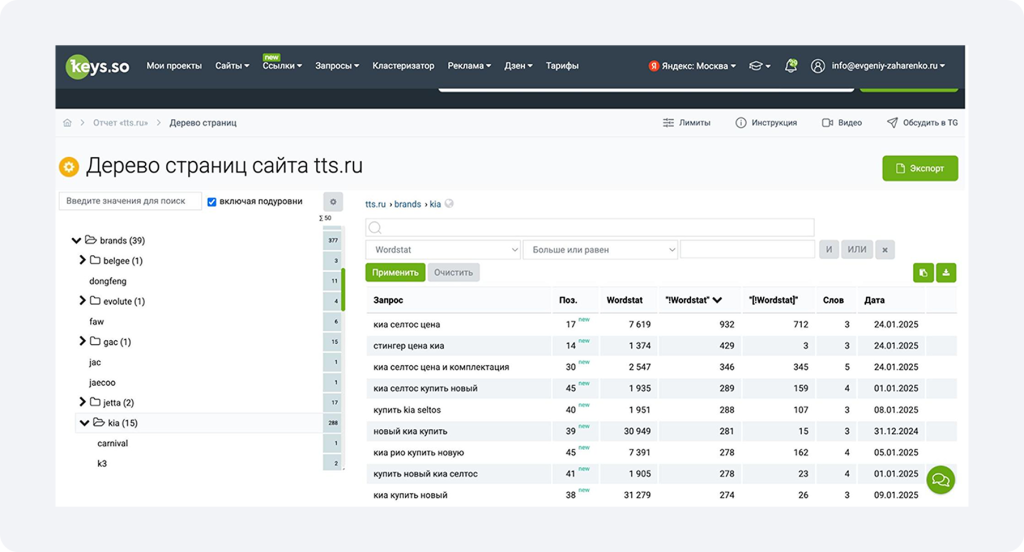
Task: Select the faw tree item
Action: click(97, 321)
